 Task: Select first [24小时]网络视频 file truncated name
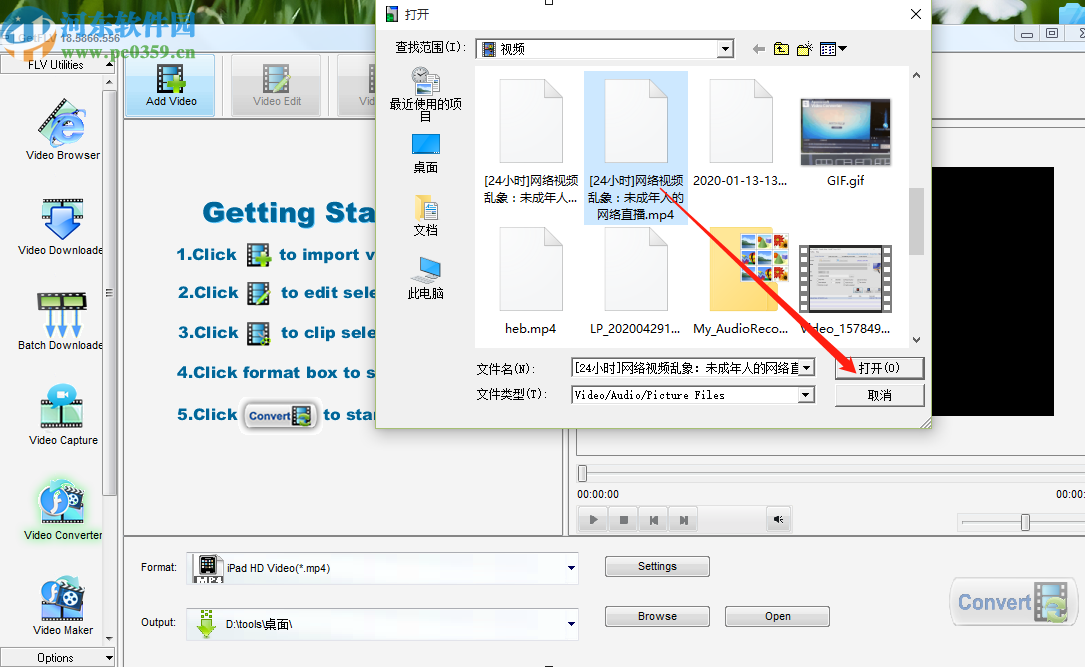point(531,142)
